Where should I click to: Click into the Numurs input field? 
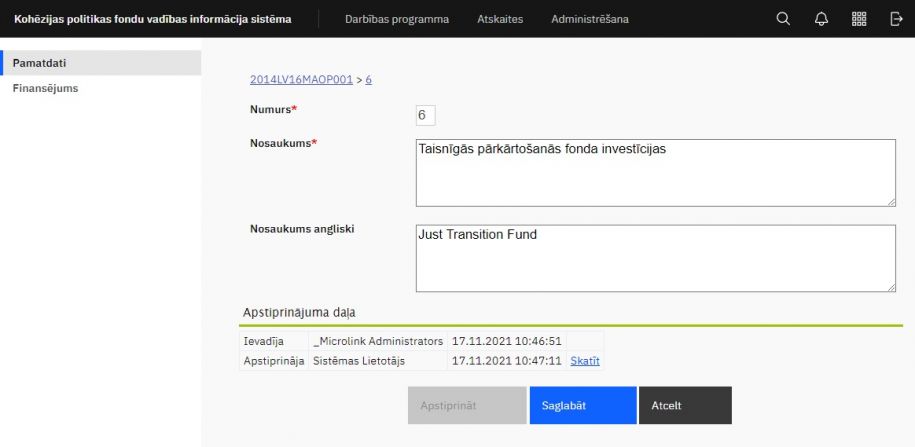pos(425,116)
